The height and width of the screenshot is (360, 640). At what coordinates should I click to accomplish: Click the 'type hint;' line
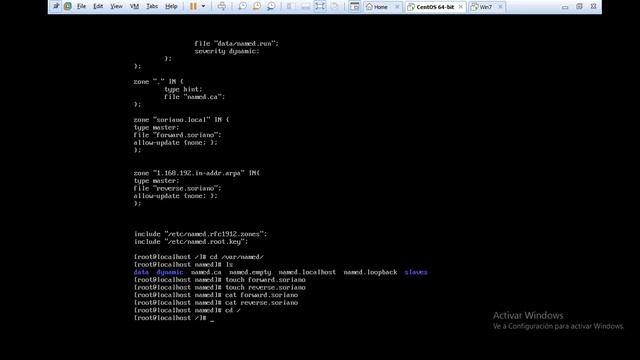pos(183,89)
